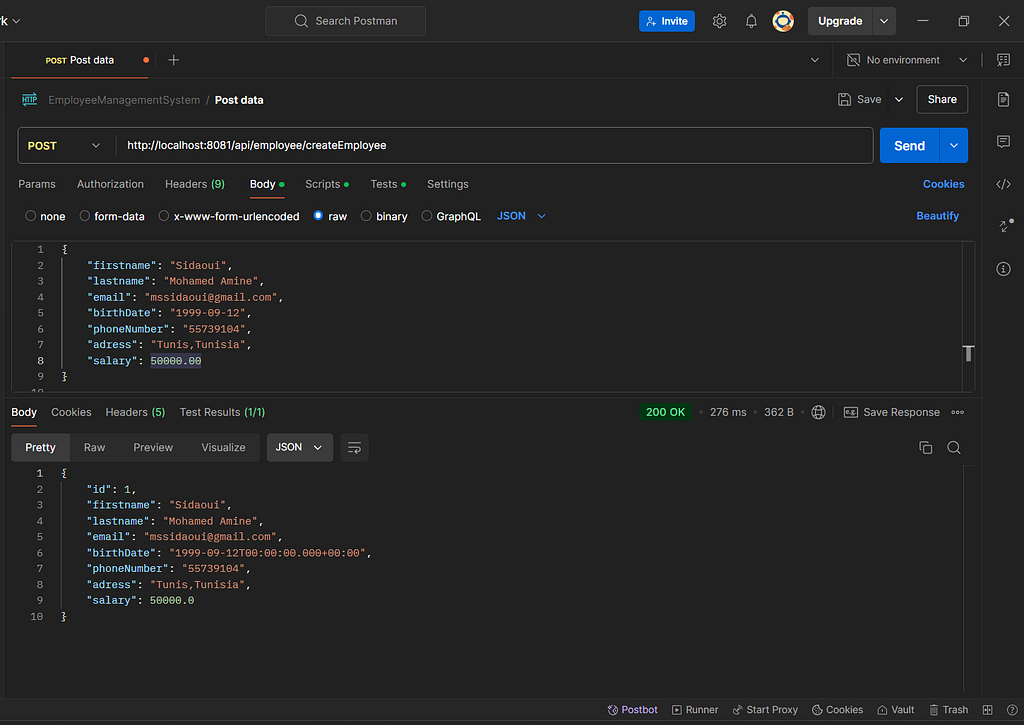Open the Test Results tab
Screen dimensions: 1024x725
[222, 412]
